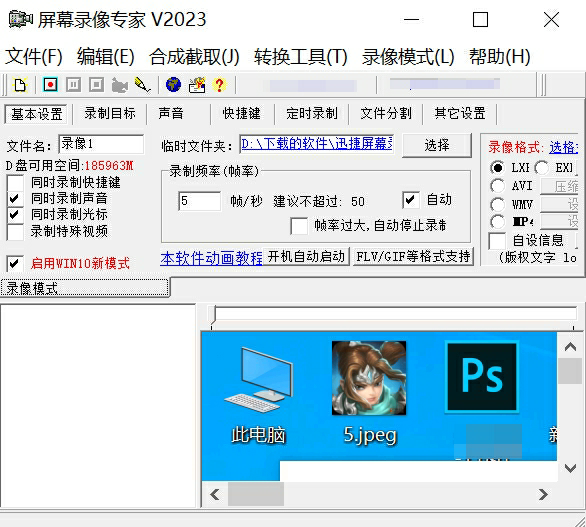
Task: Click the D盘可用空间 value 185963M
Action: [109, 166]
